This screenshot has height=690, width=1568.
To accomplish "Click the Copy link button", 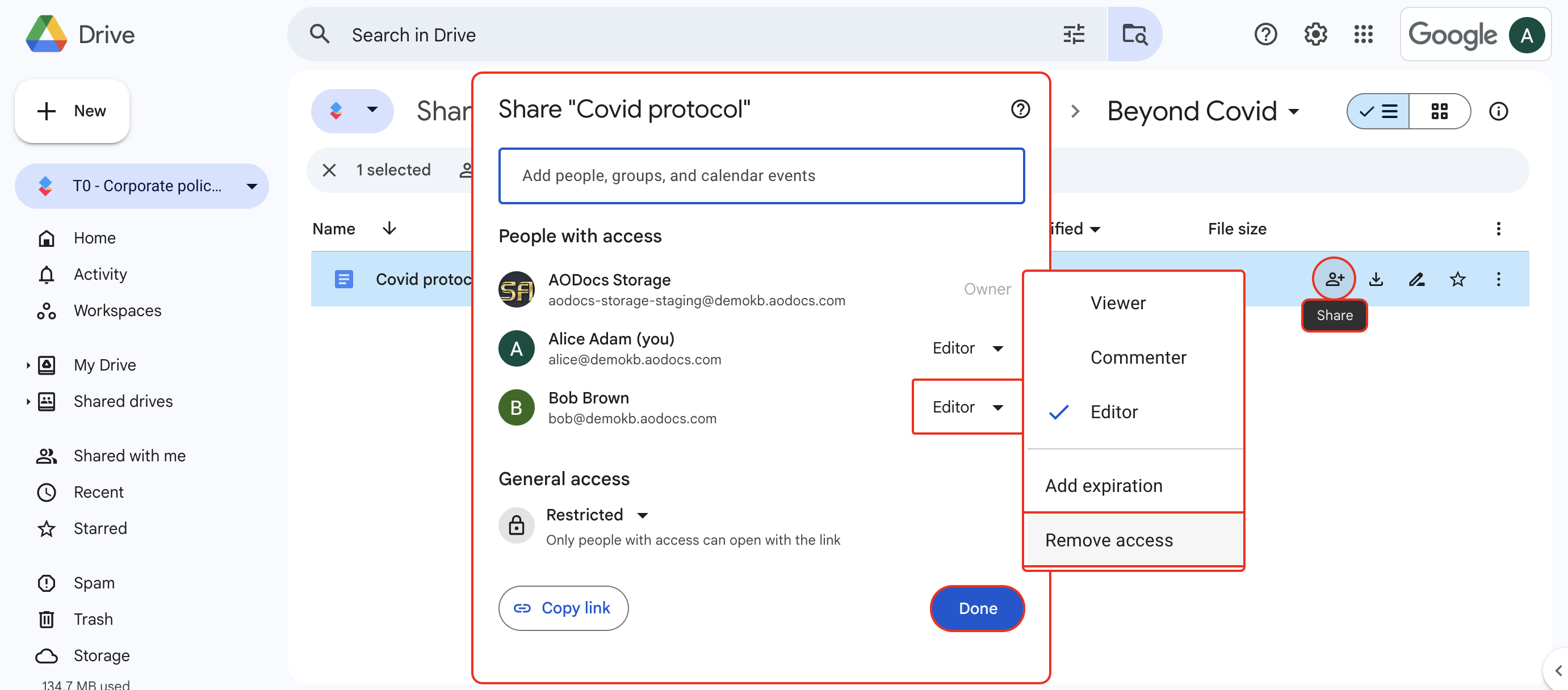I will point(563,608).
